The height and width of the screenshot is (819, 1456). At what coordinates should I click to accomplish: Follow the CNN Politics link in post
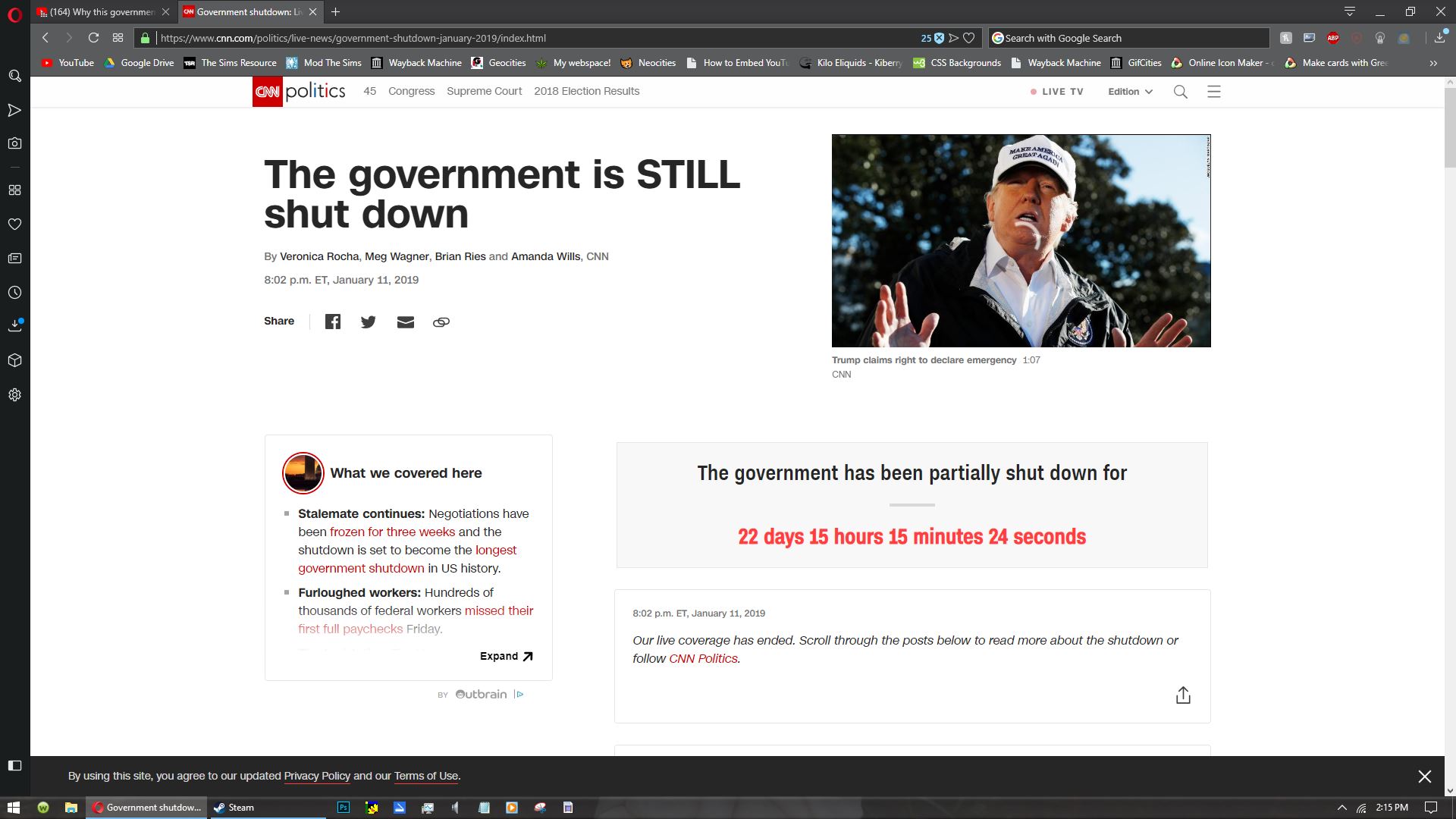pyautogui.click(x=703, y=658)
